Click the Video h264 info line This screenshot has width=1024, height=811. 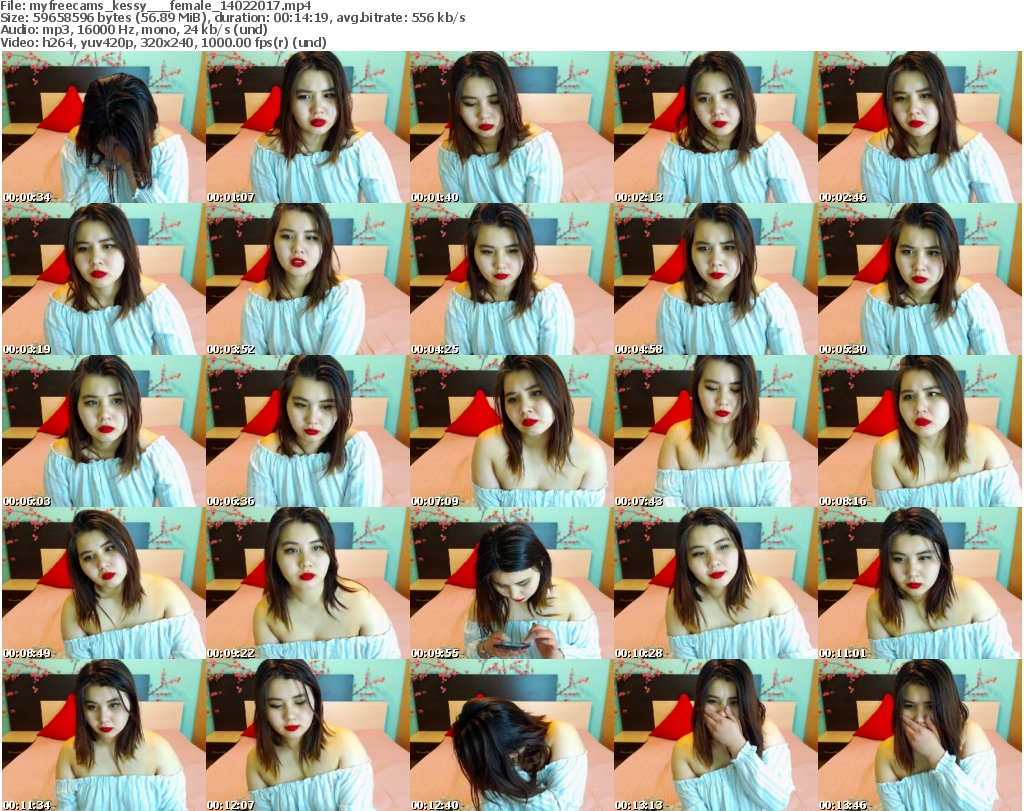pyautogui.click(x=163, y=42)
